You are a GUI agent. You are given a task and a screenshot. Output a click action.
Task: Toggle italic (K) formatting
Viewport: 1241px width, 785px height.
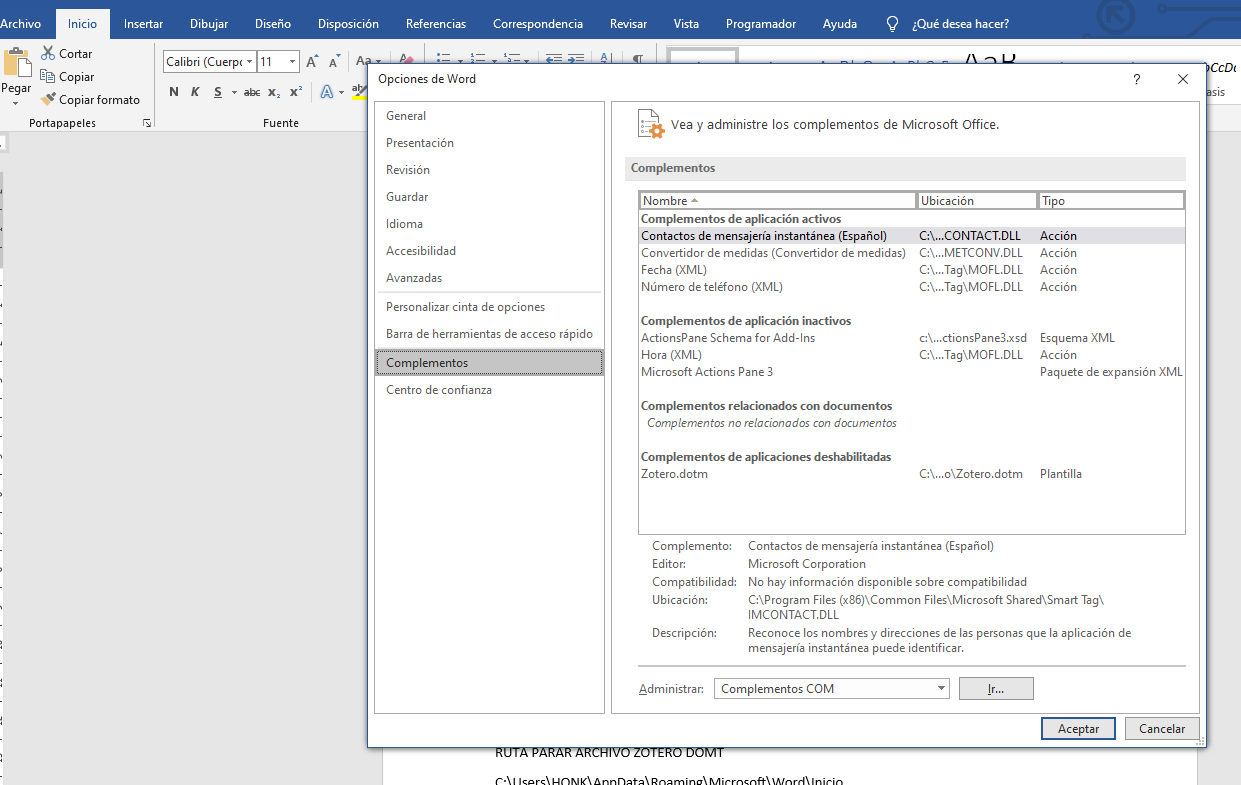(x=195, y=92)
